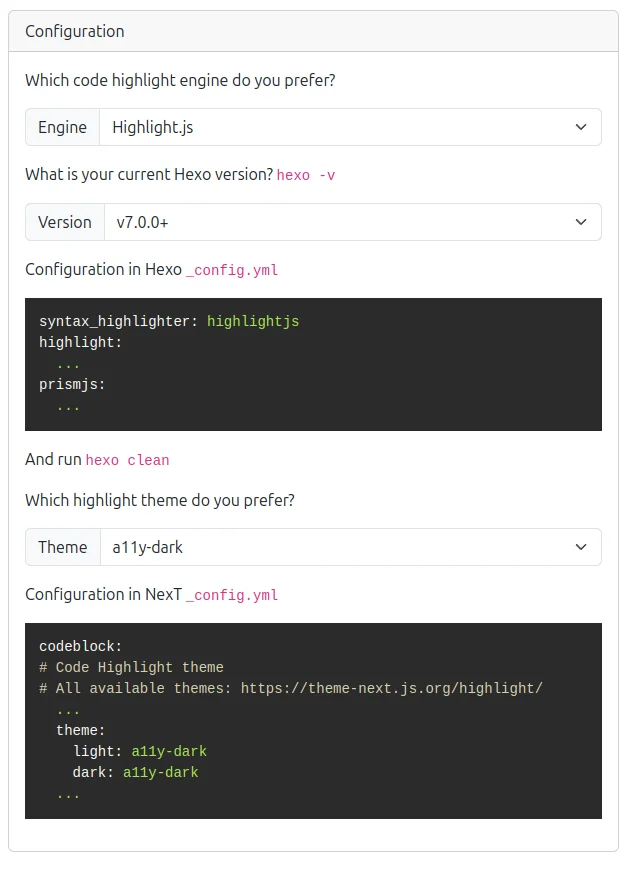Click the 'highlight:' code line

coord(80,343)
